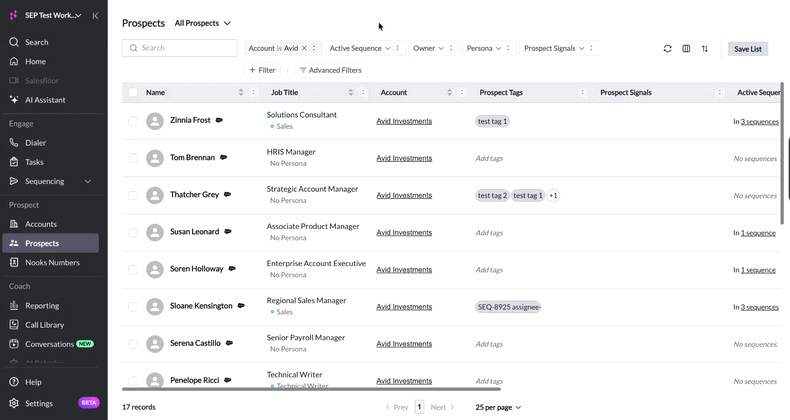Show the +1 extra tags for Thatcher Grey
790x420 pixels.
point(553,195)
